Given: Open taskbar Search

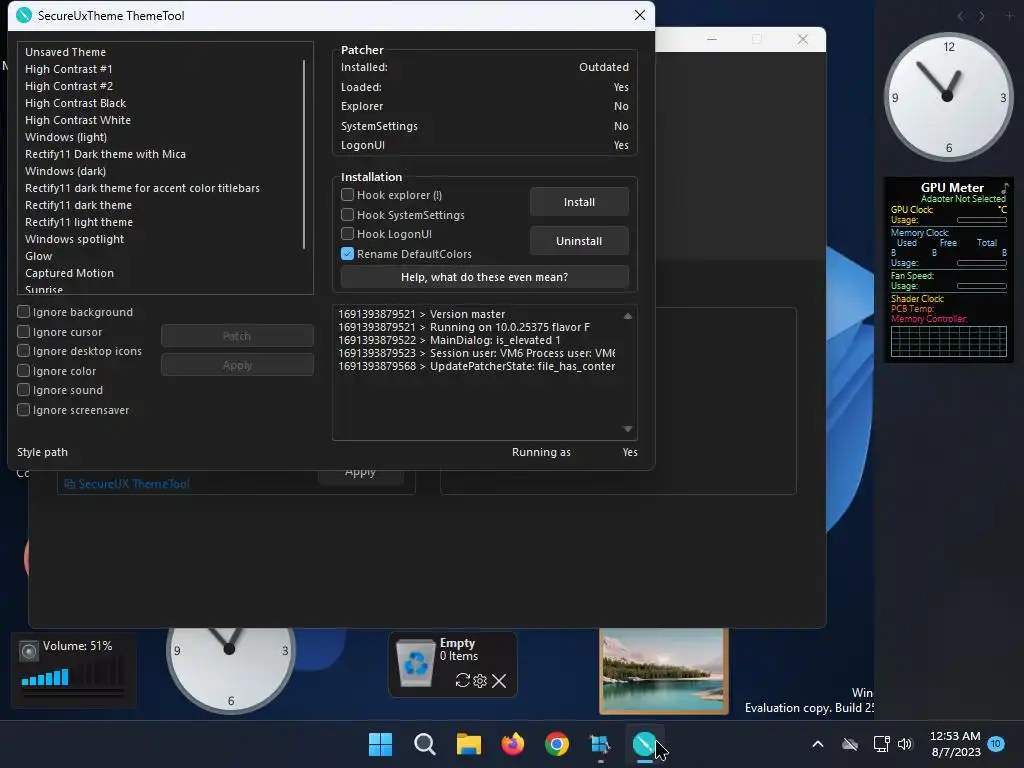Looking at the screenshot, I should (x=424, y=744).
